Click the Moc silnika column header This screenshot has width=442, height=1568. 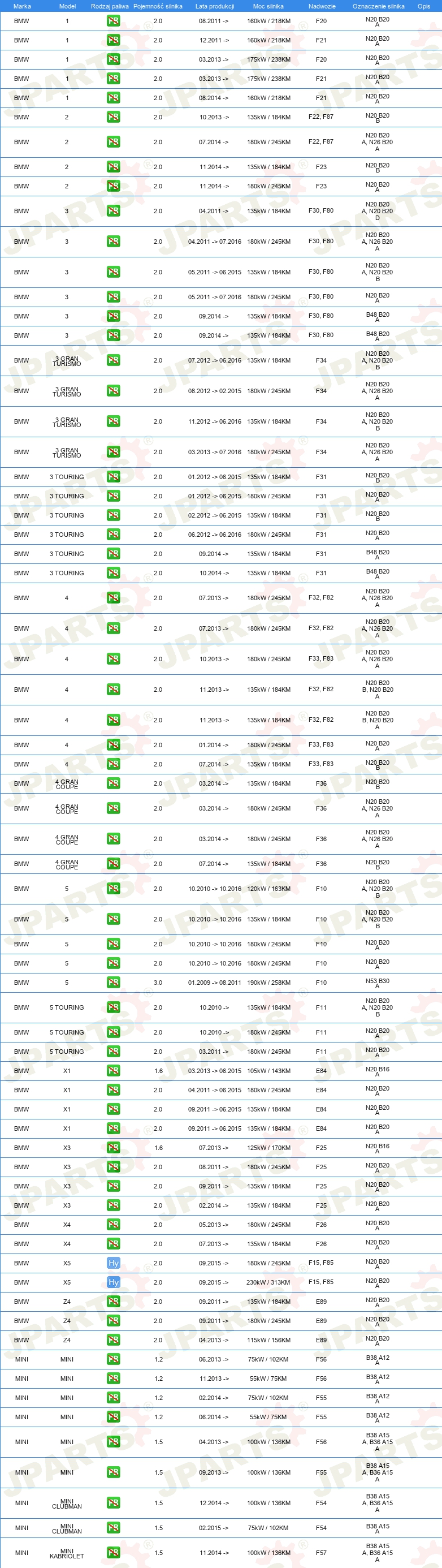click(268, 6)
